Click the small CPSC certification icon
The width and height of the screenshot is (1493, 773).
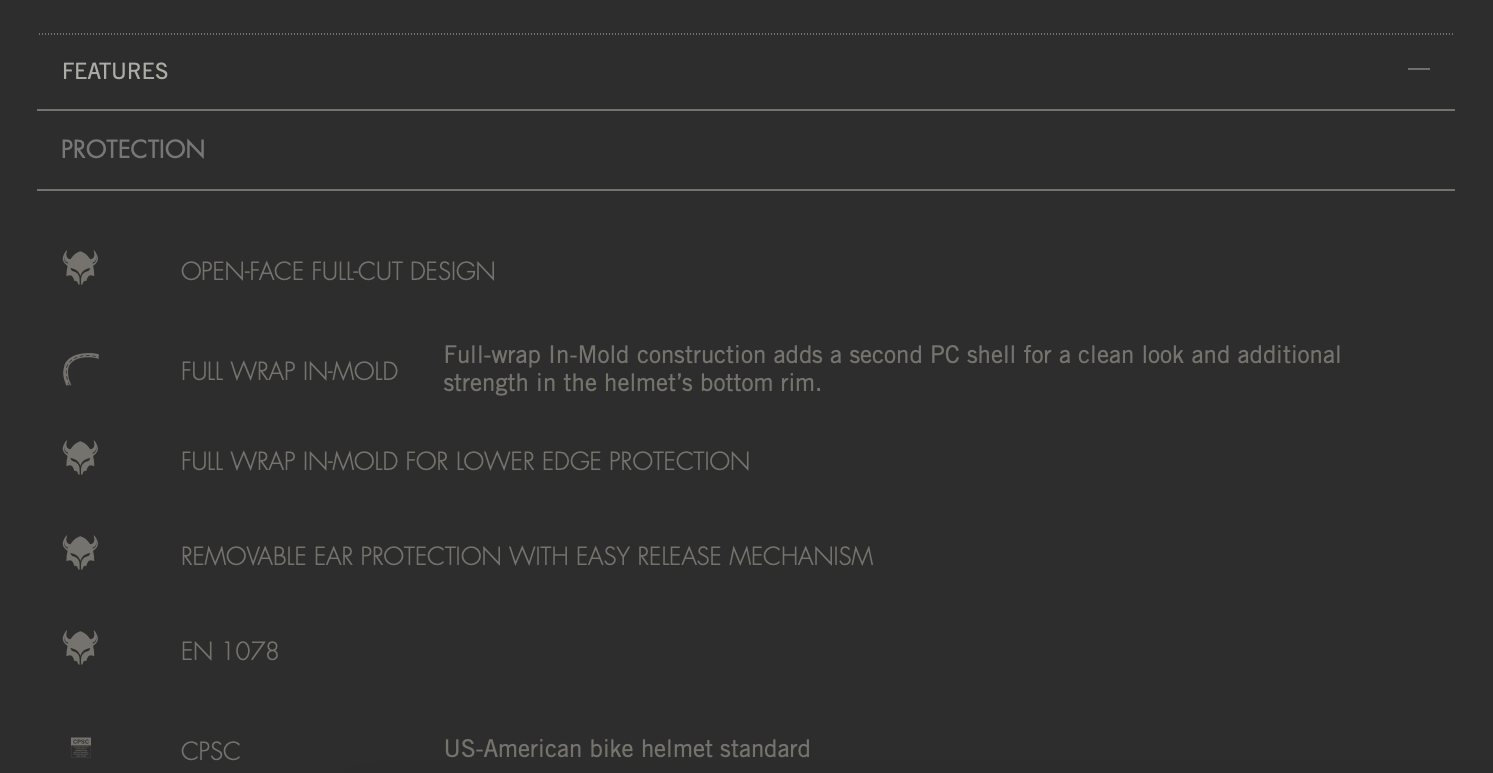click(81, 747)
